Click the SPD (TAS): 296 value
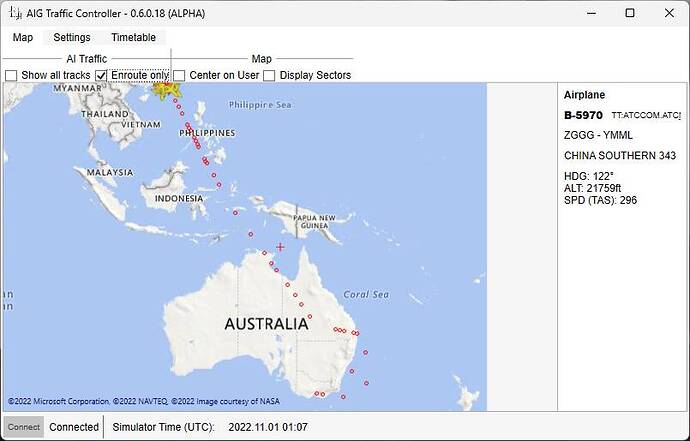 (x=600, y=200)
